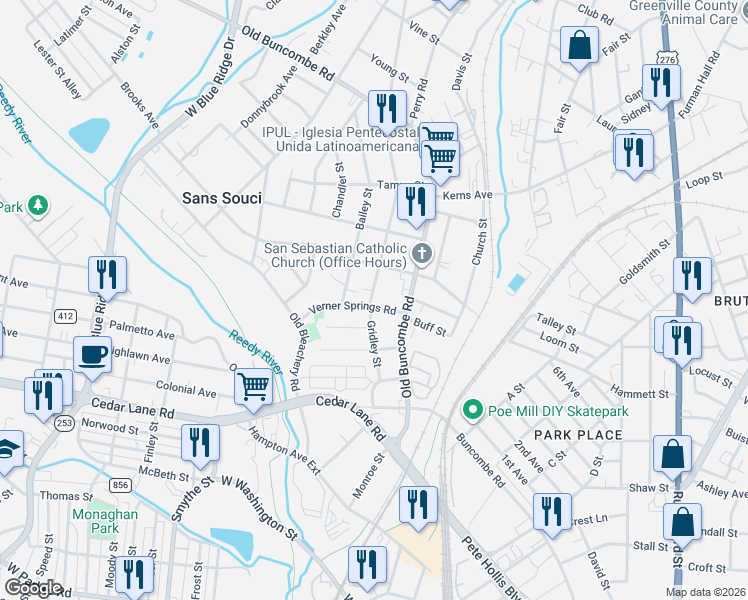Click the Verner Springs Rd label
Screen dimensions: 748x600
click(352, 308)
